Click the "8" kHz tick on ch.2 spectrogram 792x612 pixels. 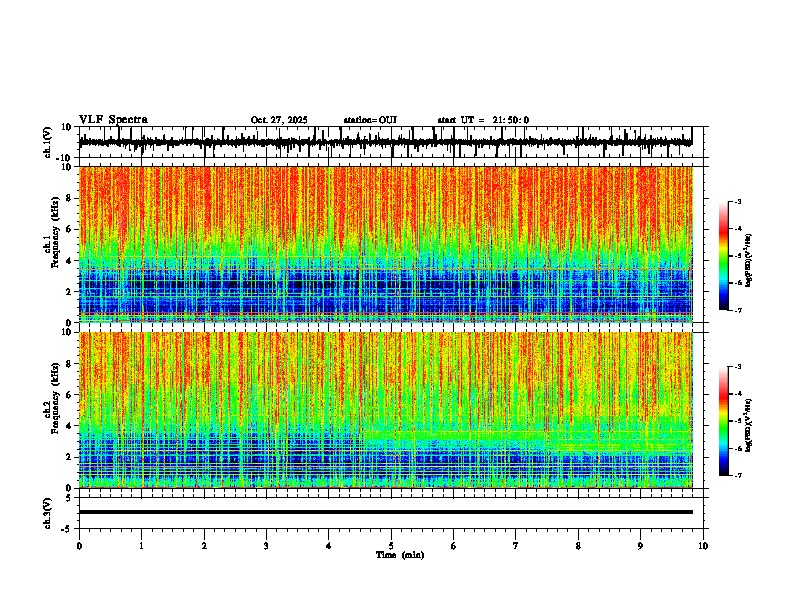pyautogui.click(x=70, y=364)
